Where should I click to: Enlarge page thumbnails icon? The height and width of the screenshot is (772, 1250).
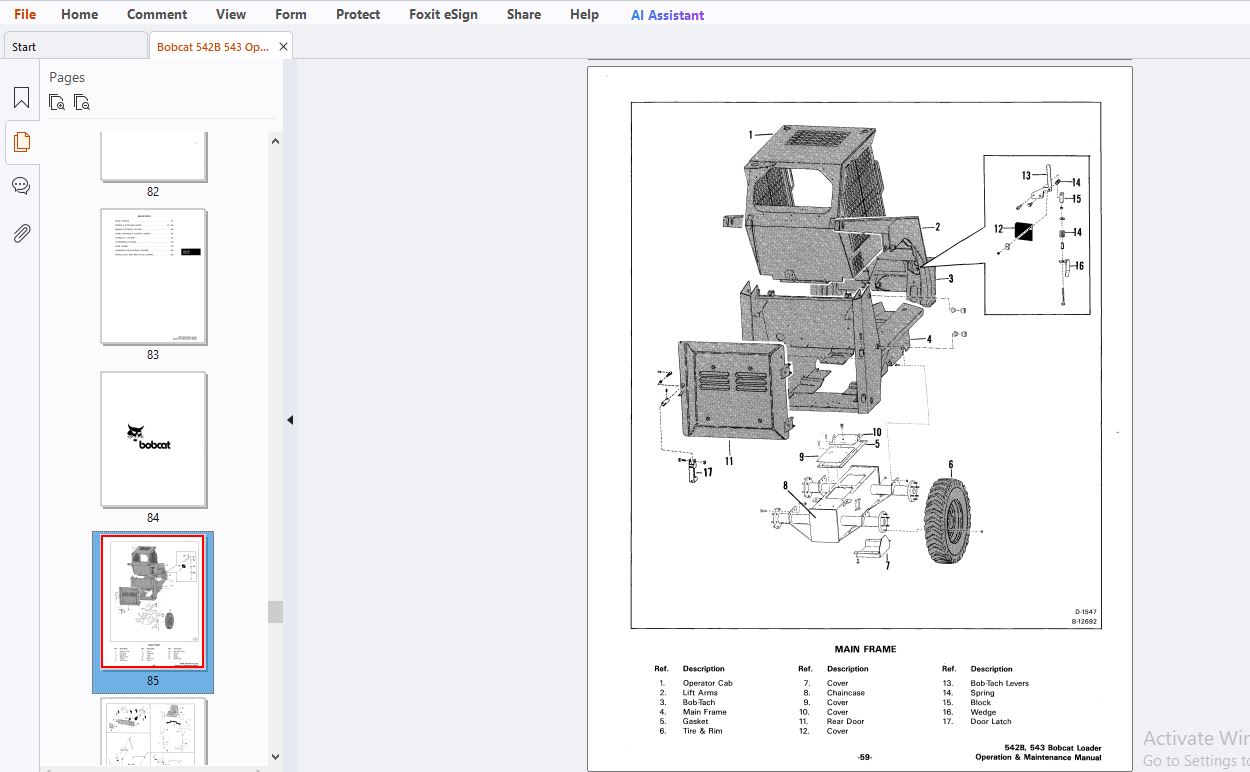tap(57, 102)
